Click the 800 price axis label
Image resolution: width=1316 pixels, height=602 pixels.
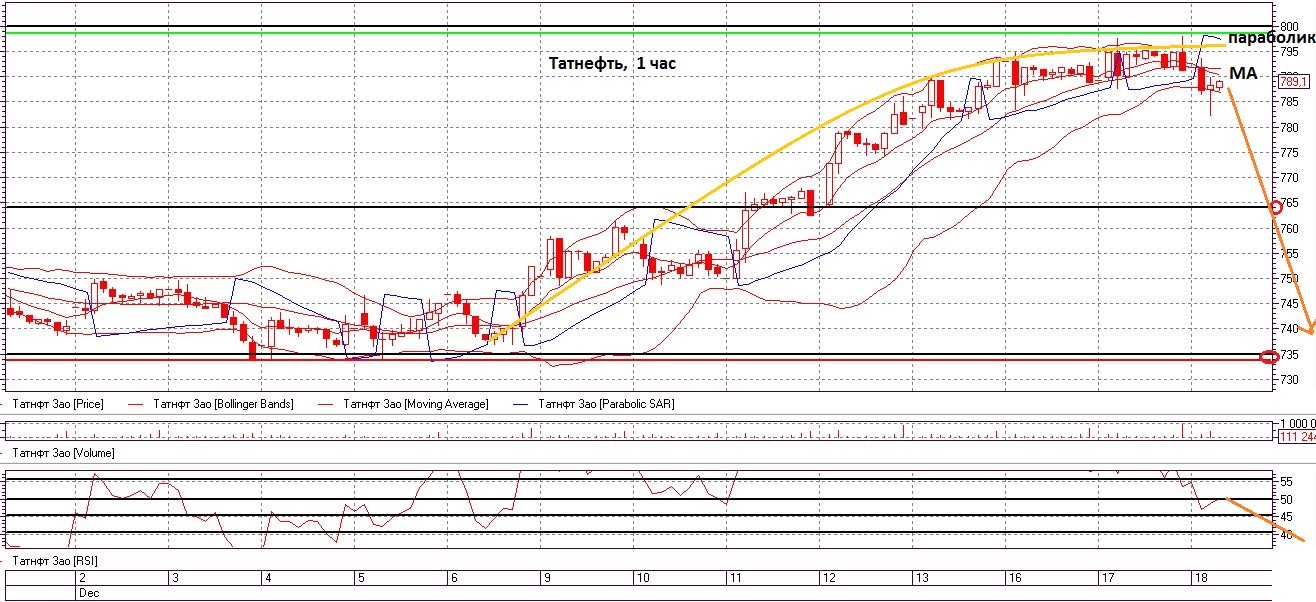pos(1289,26)
